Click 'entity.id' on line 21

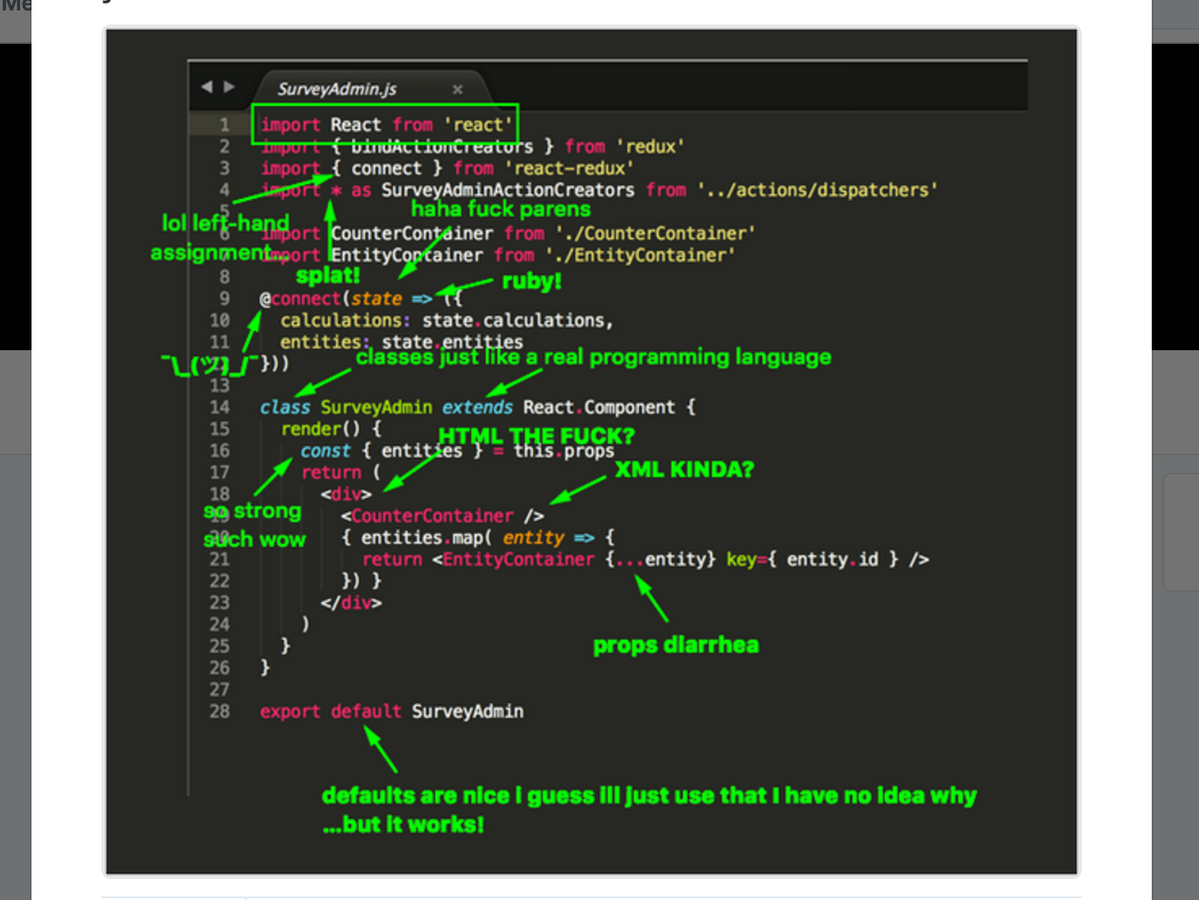[x=832, y=560]
